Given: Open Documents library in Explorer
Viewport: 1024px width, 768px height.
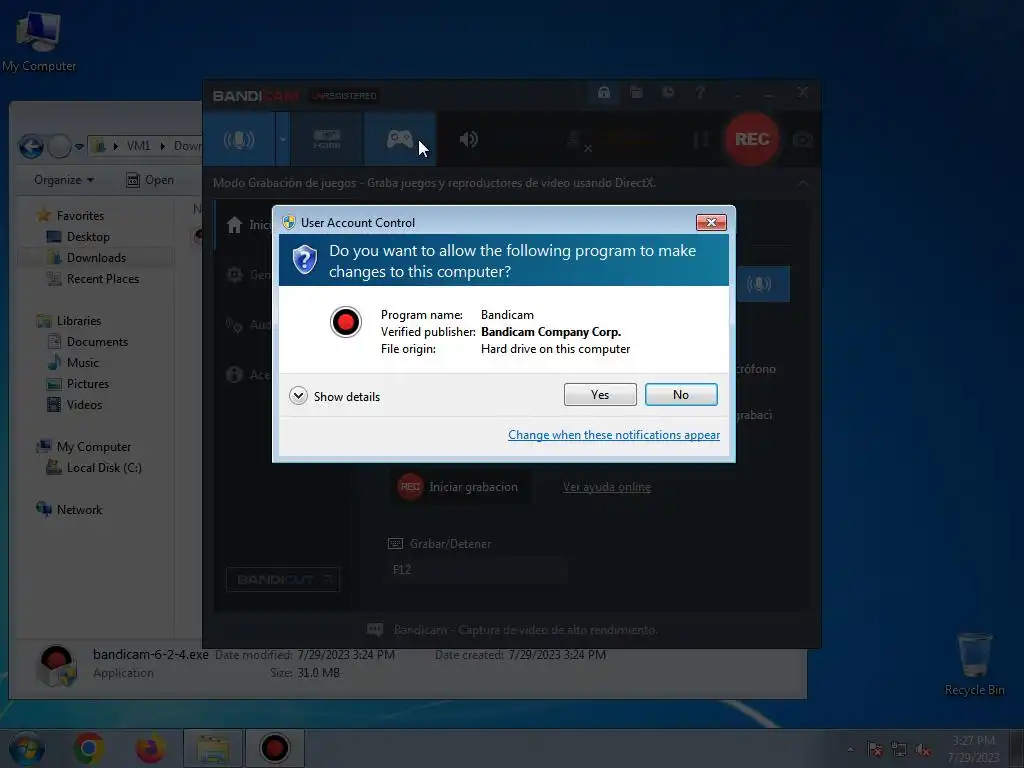Looking at the screenshot, I should tap(88, 342).
